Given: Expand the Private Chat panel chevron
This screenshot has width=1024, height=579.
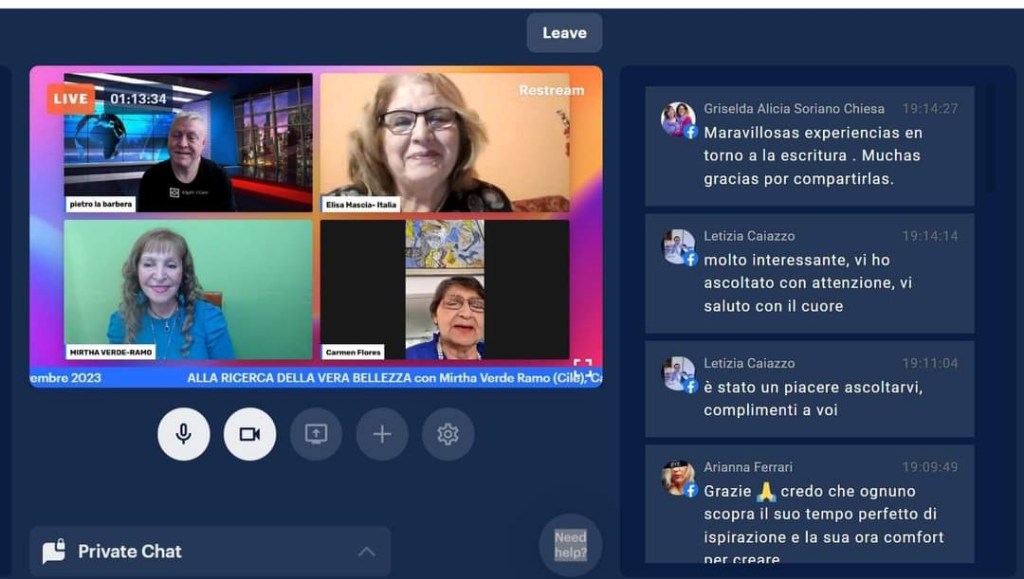Looking at the screenshot, I should coord(367,552).
